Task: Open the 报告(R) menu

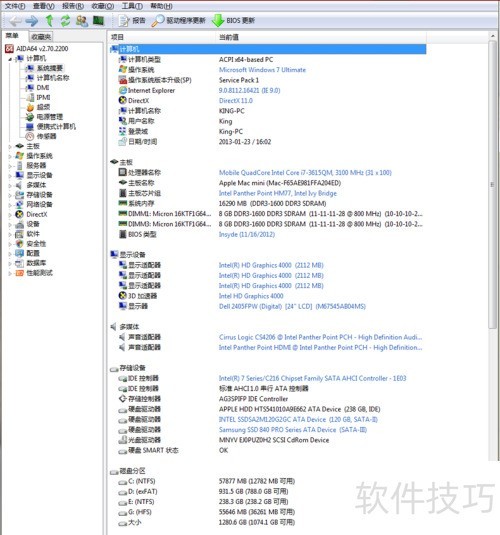Action: (x=73, y=6)
